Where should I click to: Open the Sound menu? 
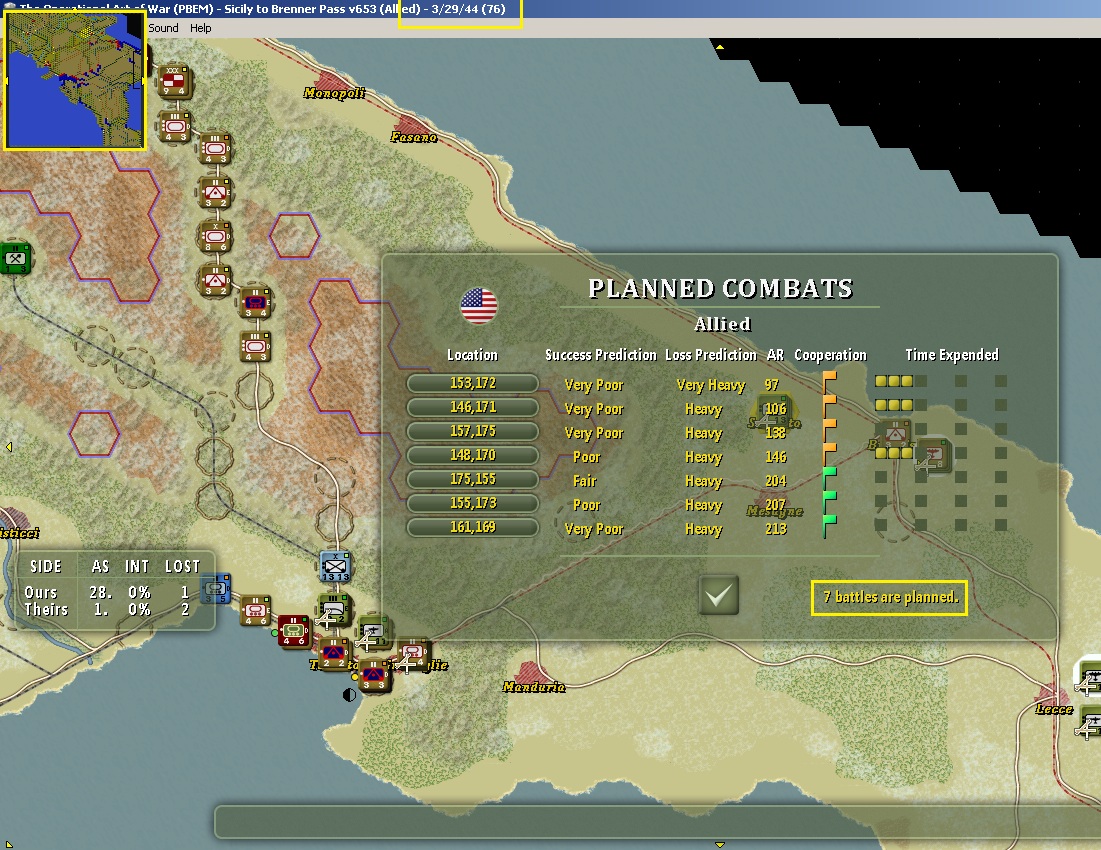[x=163, y=28]
